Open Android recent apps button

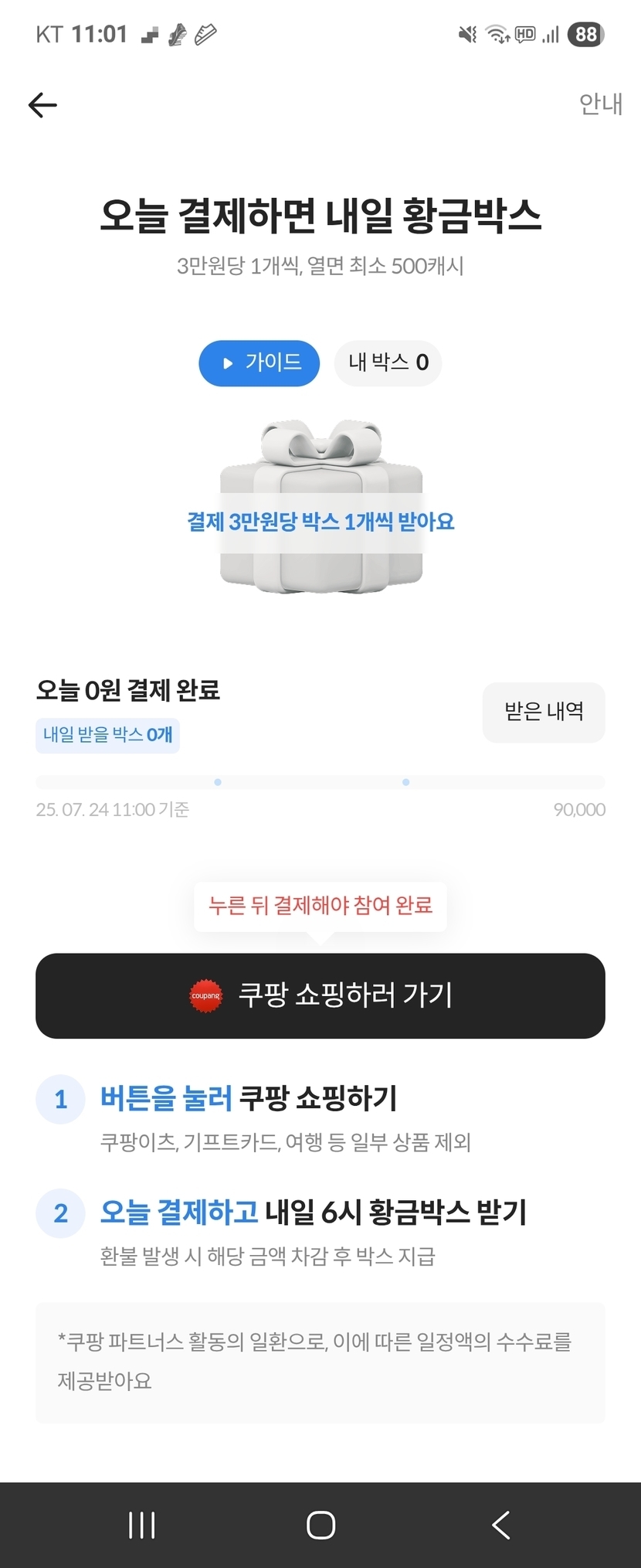point(142,1525)
